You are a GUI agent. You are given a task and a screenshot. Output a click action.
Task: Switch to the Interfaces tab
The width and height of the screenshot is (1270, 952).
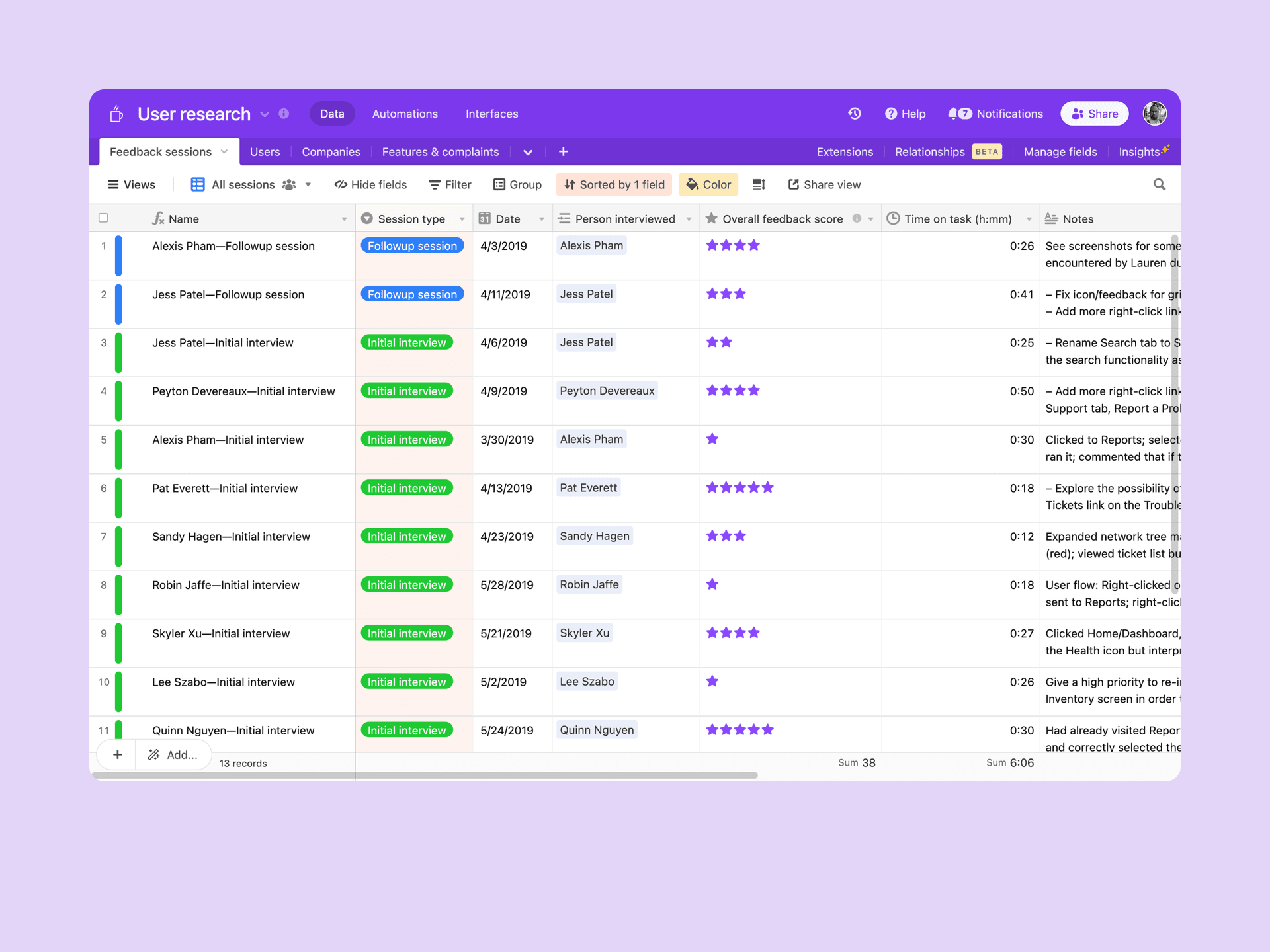[491, 114]
